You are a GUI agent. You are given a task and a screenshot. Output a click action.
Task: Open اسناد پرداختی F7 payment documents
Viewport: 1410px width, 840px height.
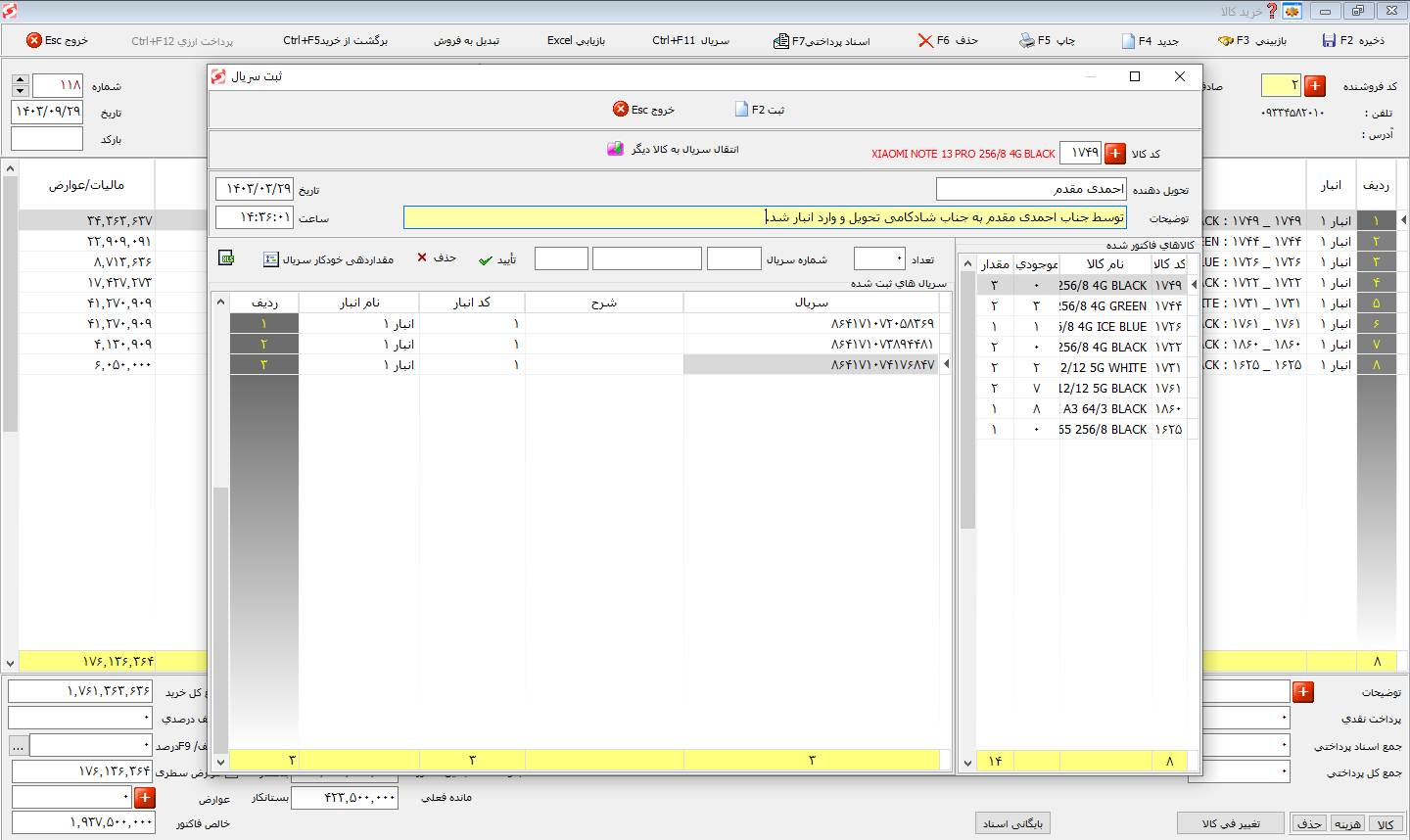(821, 40)
